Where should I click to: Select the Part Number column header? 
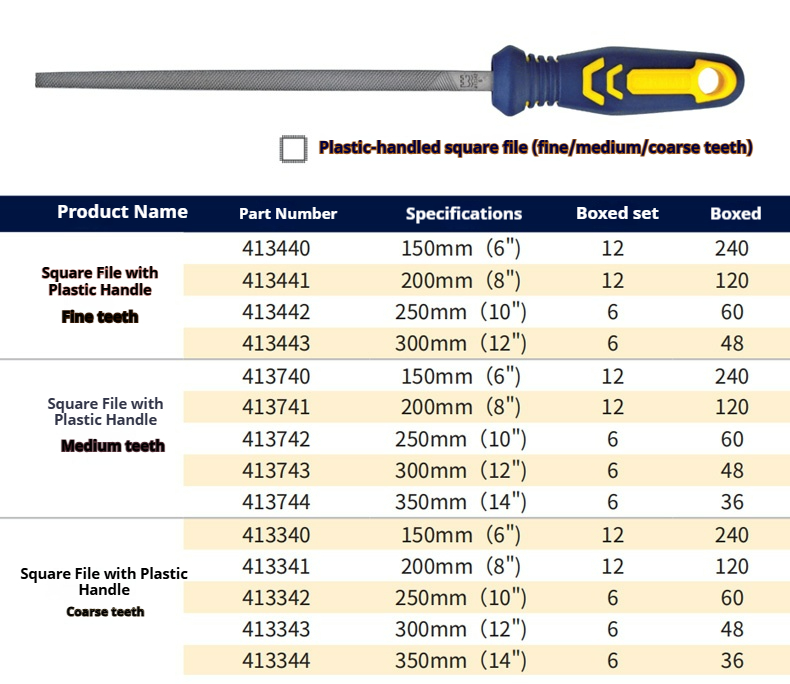click(288, 214)
